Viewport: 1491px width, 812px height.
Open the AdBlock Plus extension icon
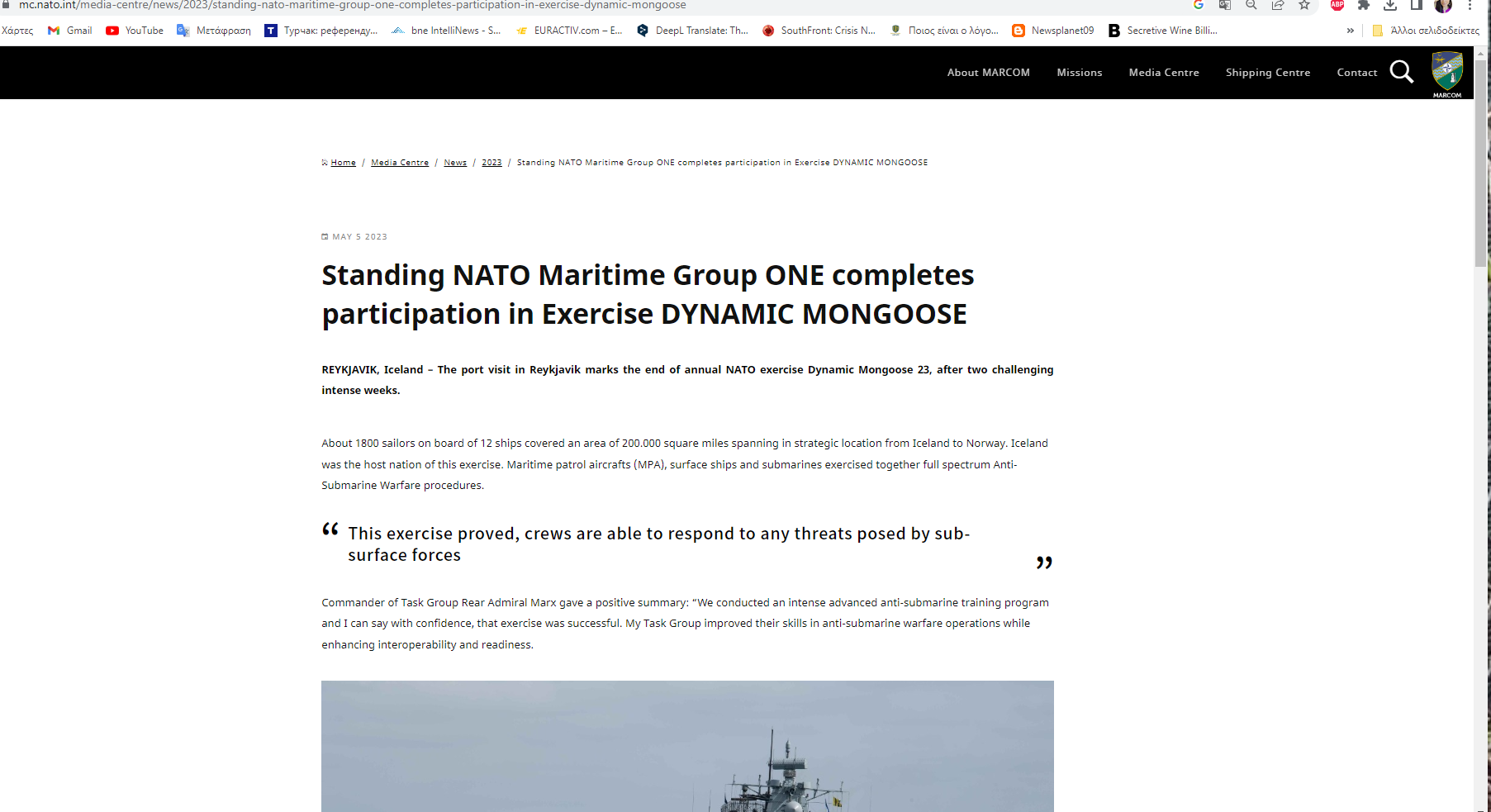click(x=1337, y=5)
